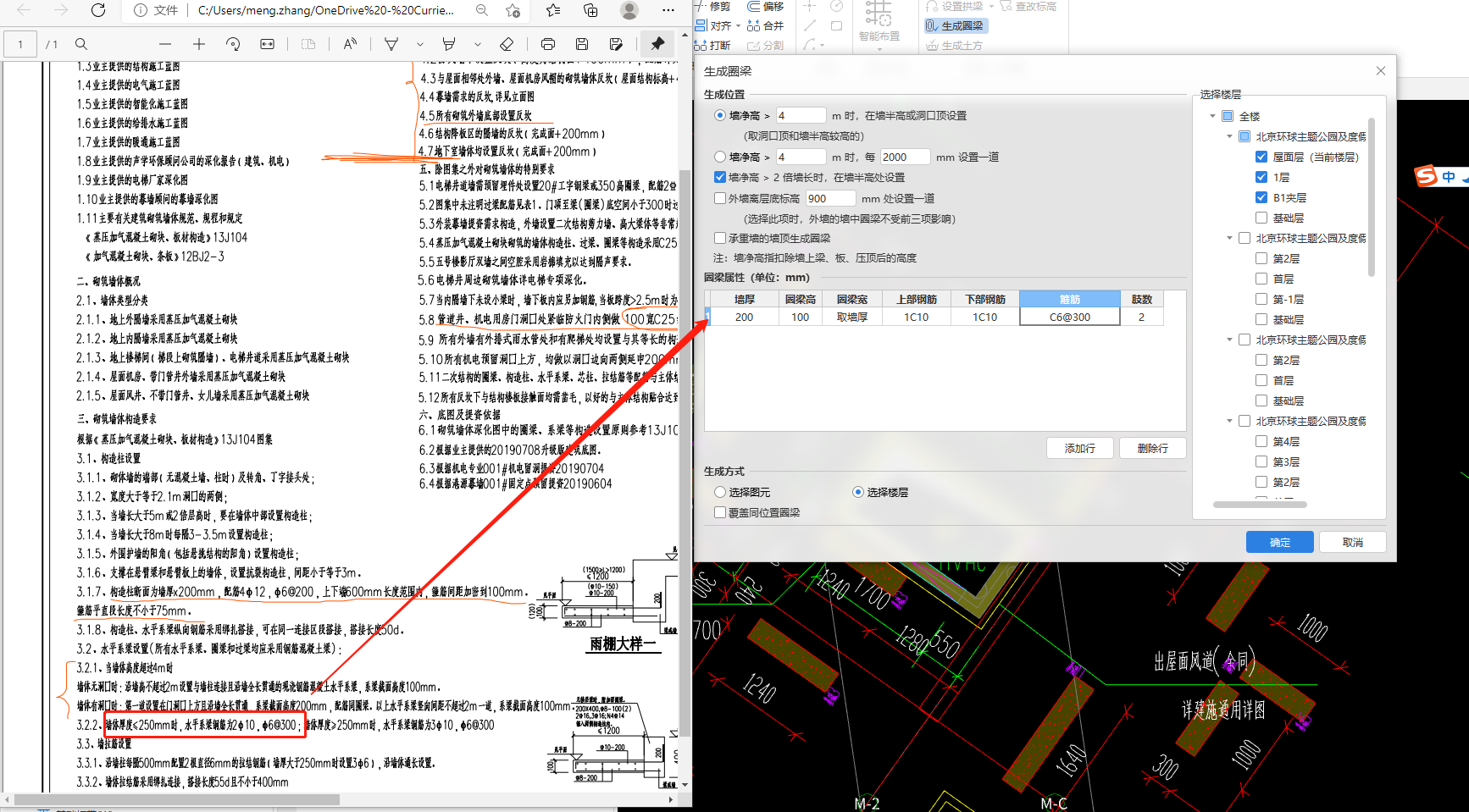Screen dimensions: 1469x812
Task: Click the browser back arrow
Action: (24, 10)
